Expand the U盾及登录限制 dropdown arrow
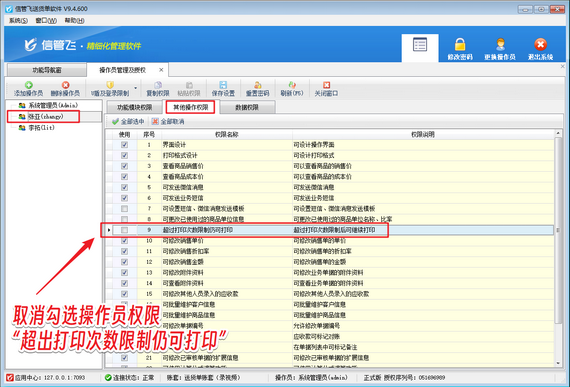 (136, 88)
